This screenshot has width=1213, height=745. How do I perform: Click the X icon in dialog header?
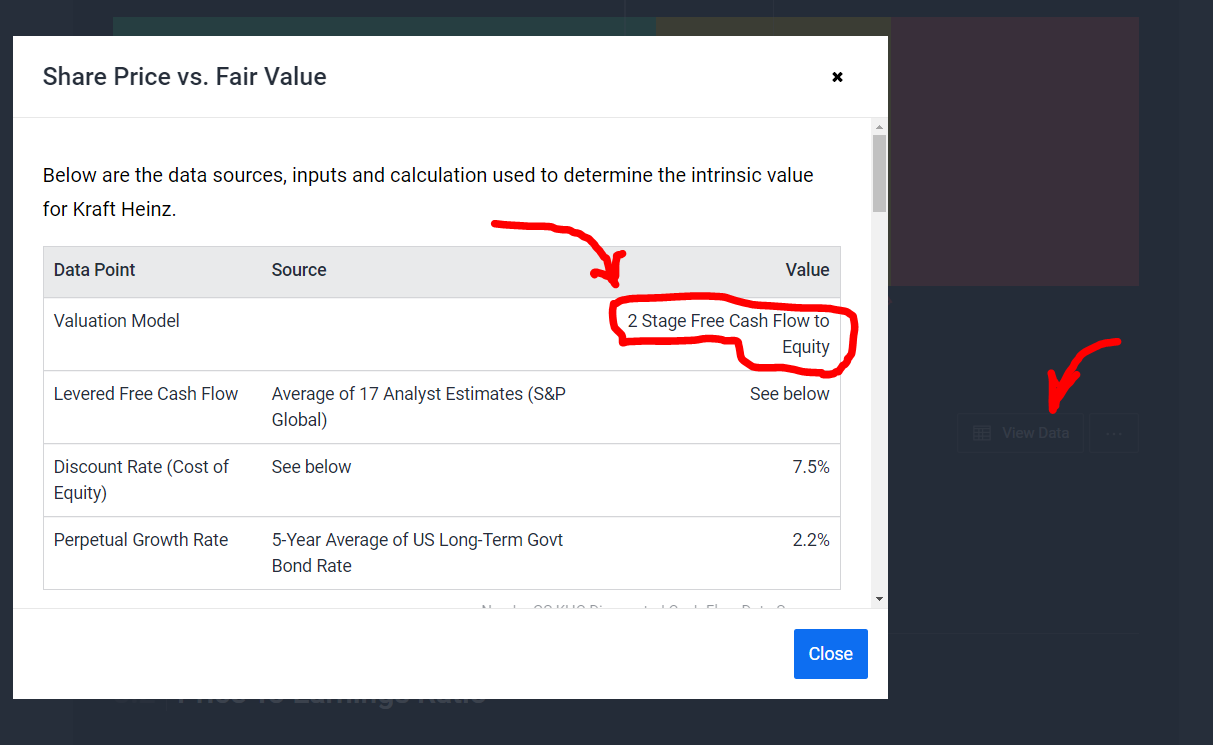pos(837,77)
